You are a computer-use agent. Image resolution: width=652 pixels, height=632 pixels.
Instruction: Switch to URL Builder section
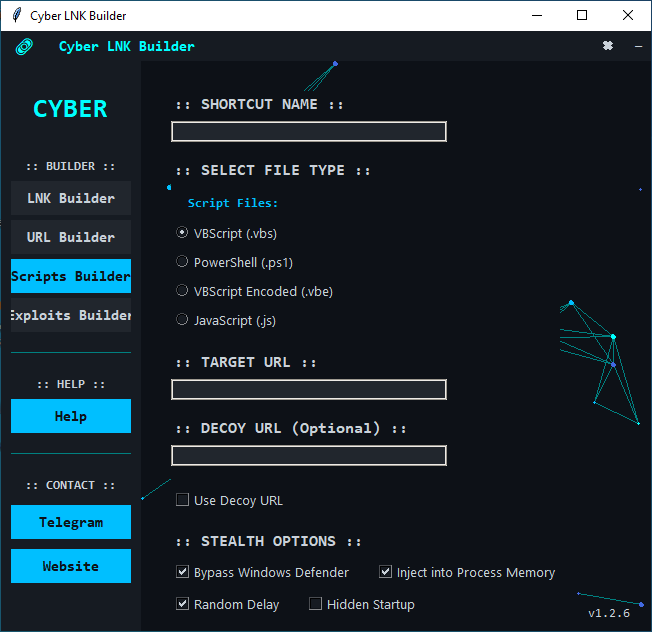tap(71, 237)
